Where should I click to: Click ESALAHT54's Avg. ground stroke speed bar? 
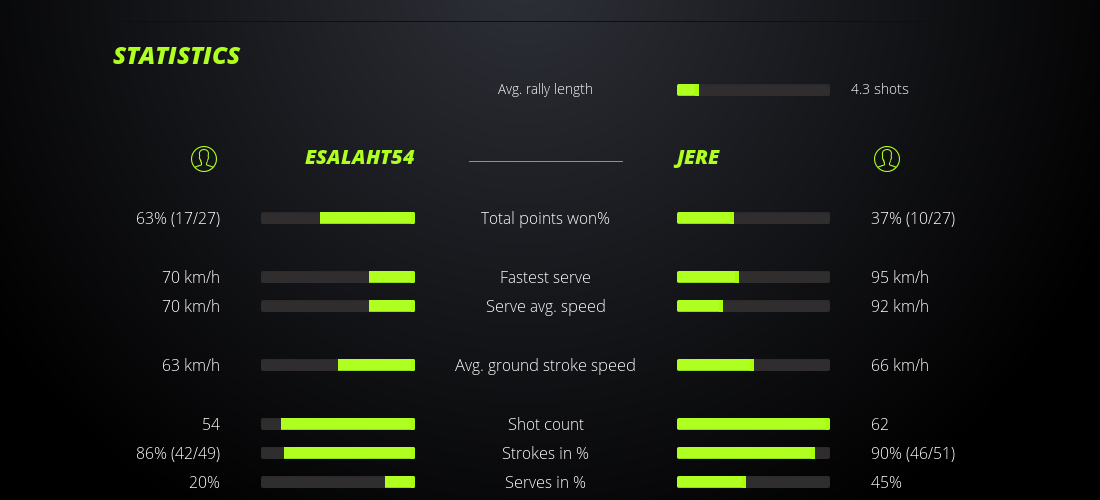point(338,365)
